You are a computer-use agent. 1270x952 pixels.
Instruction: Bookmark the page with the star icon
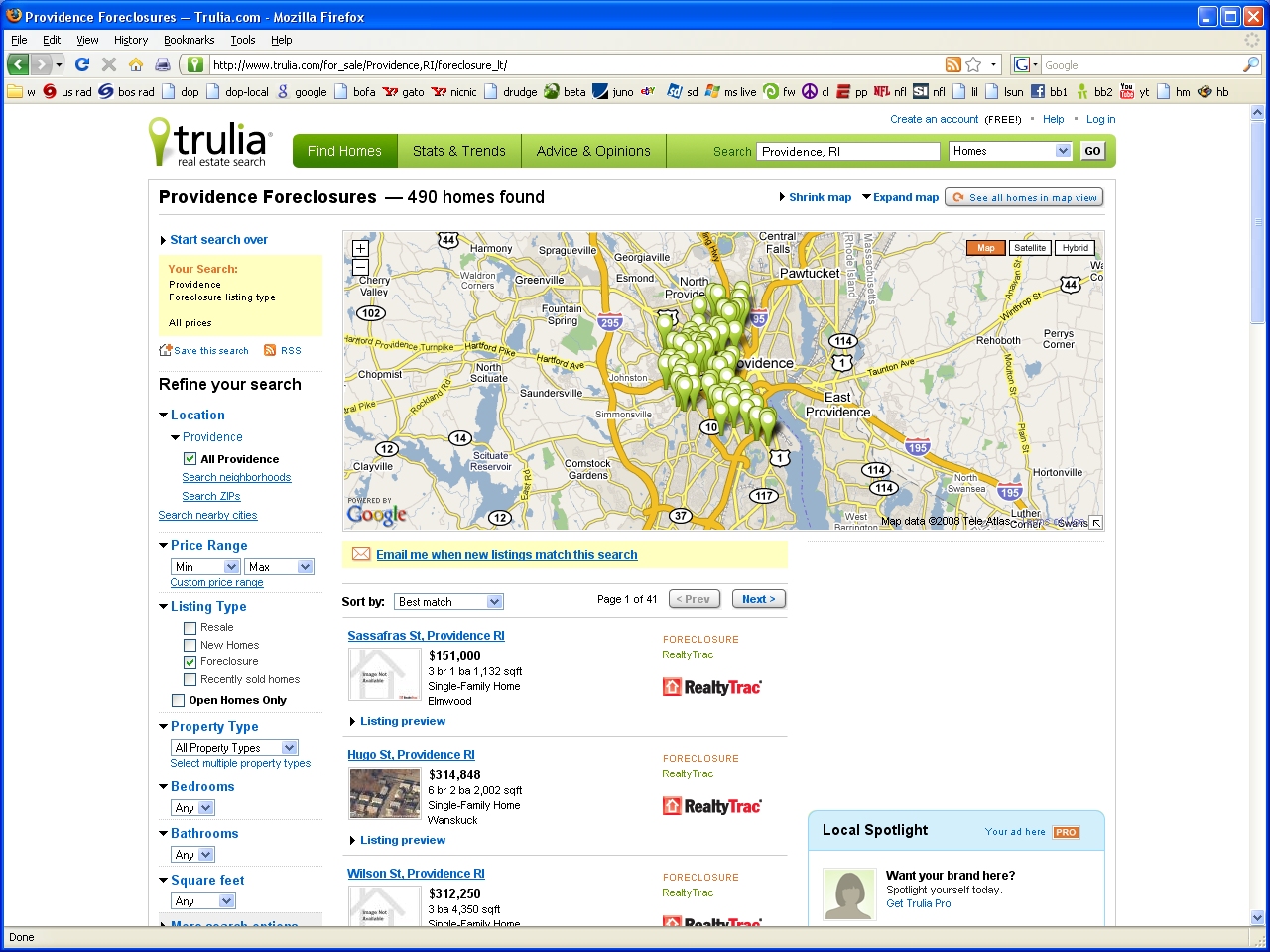click(973, 64)
